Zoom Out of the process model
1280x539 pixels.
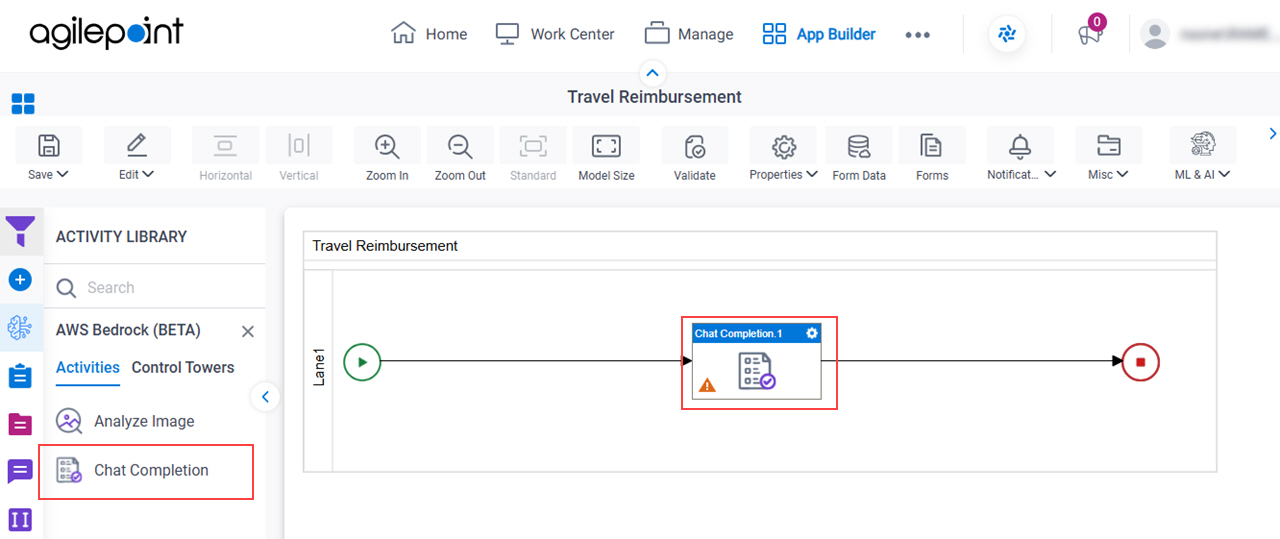click(460, 154)
